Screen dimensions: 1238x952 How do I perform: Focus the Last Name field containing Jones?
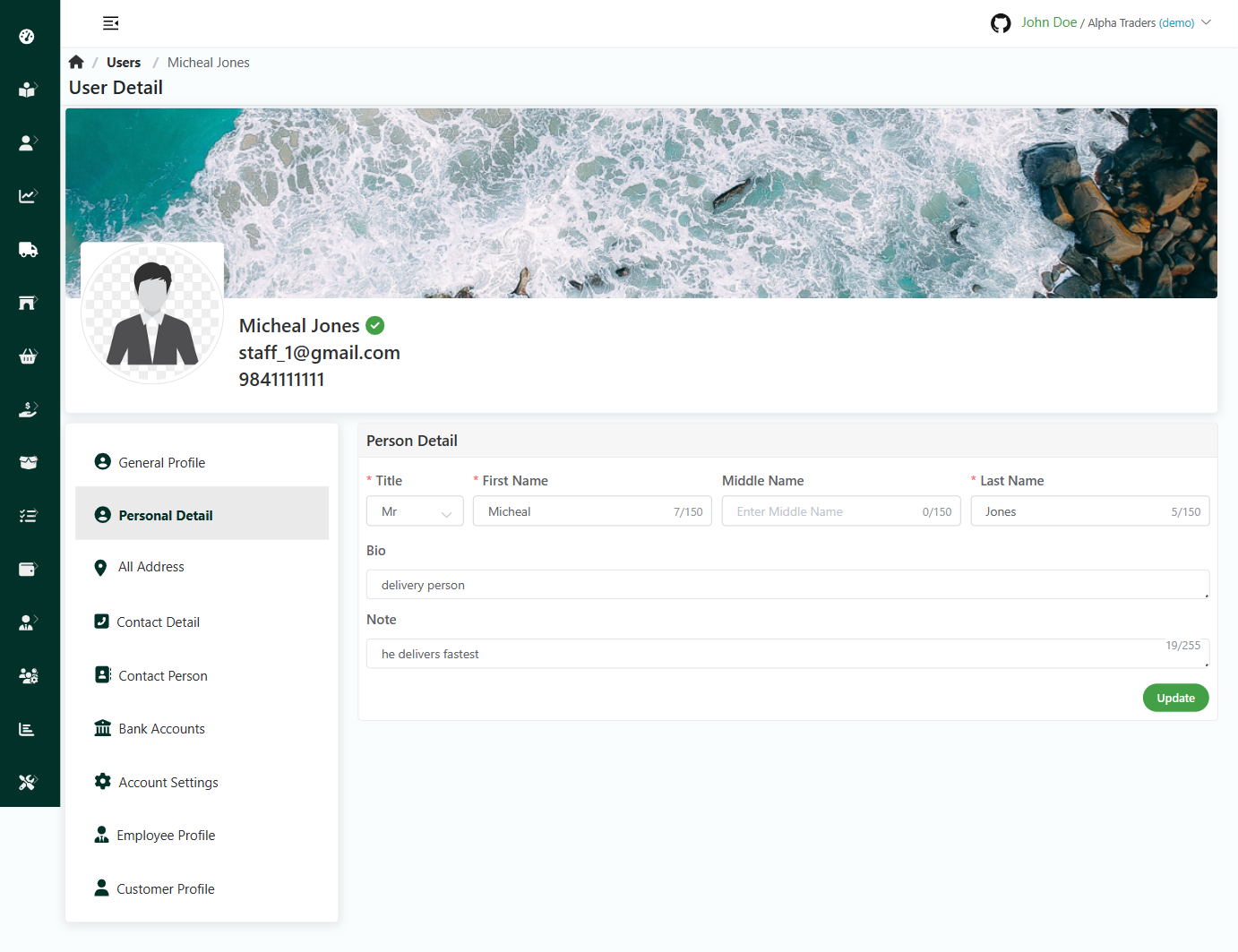(1090, 511)
